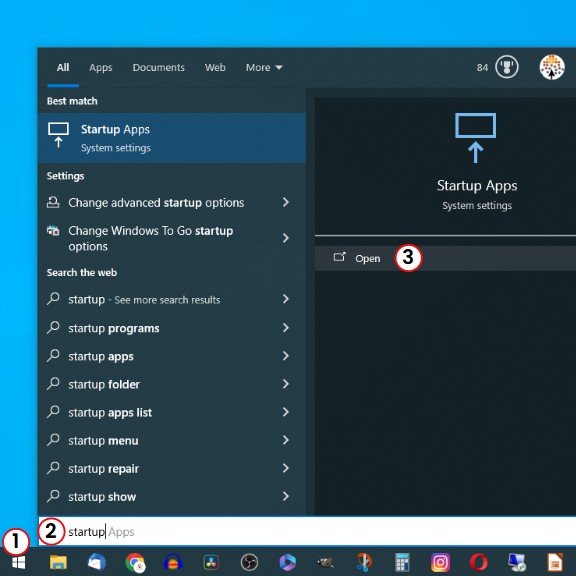Open the Windows Start menu button
The width and height of the screenshot is (576, 576).
(18, 562)
